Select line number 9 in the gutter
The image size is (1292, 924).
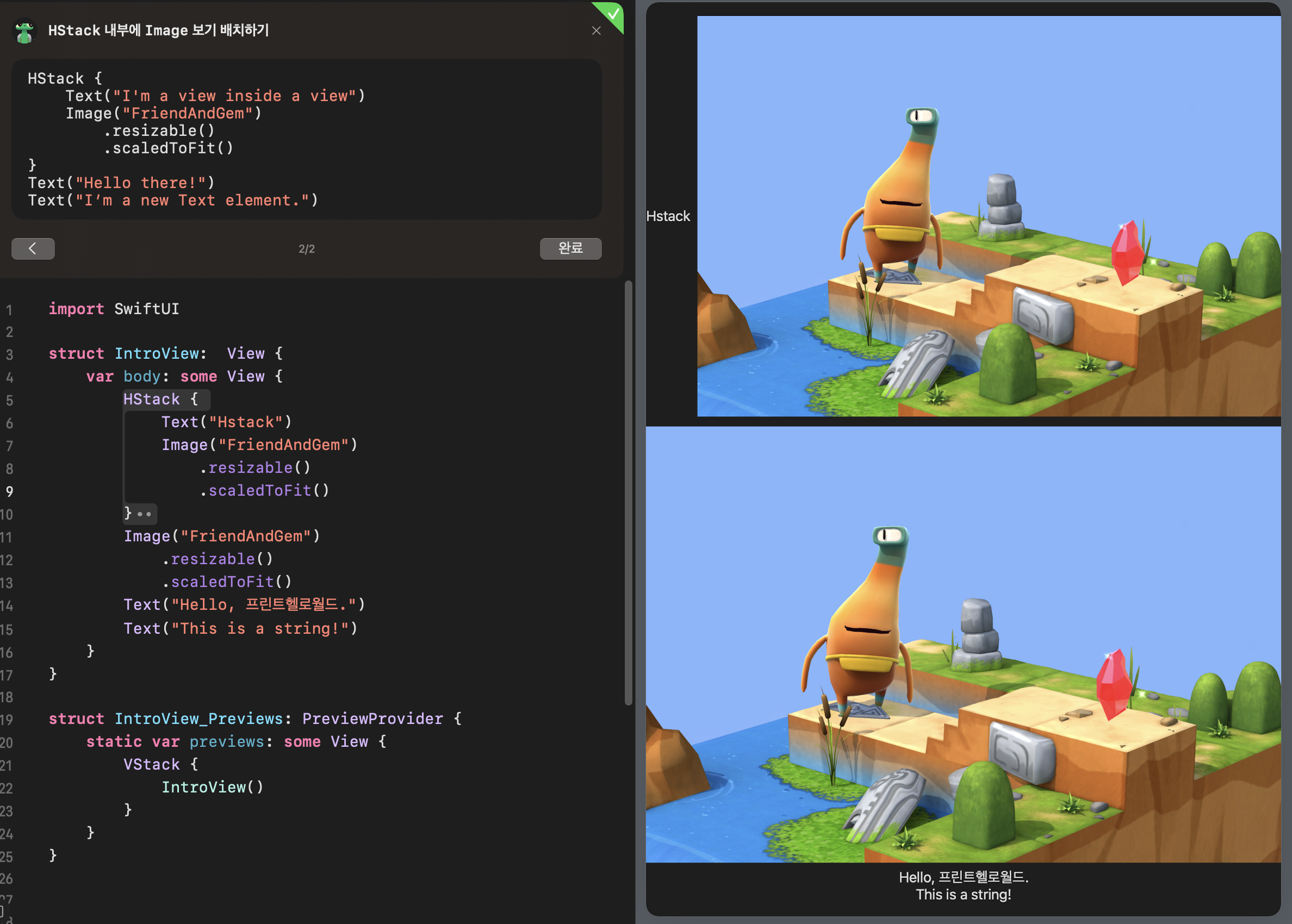[9, 491]
